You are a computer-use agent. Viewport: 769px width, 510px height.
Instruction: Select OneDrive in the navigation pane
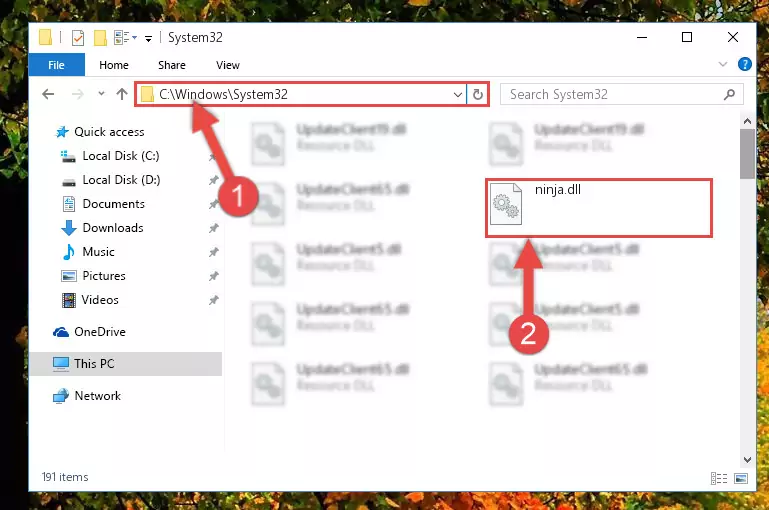(x=100, y=332)
